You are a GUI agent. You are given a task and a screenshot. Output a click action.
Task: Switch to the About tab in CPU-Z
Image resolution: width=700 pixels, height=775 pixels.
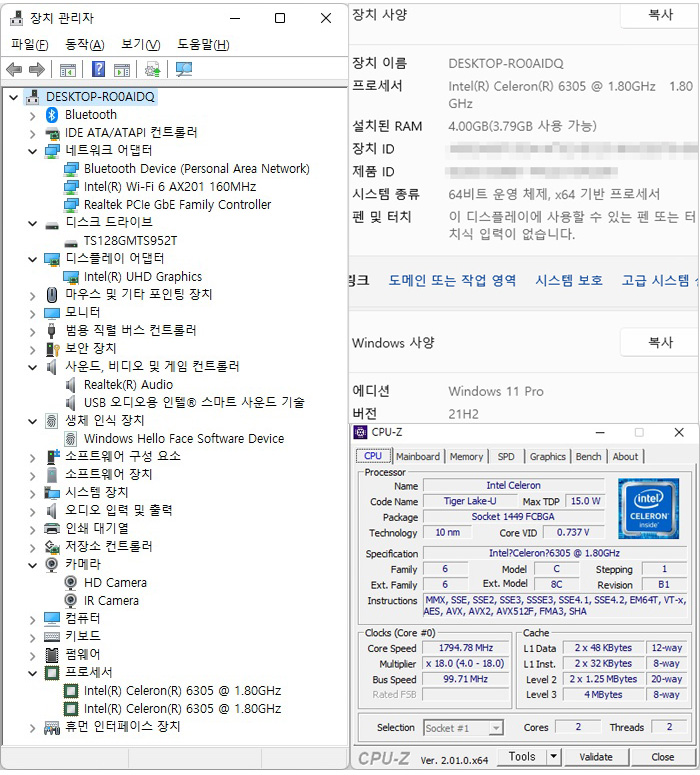(x=625, y=457)
